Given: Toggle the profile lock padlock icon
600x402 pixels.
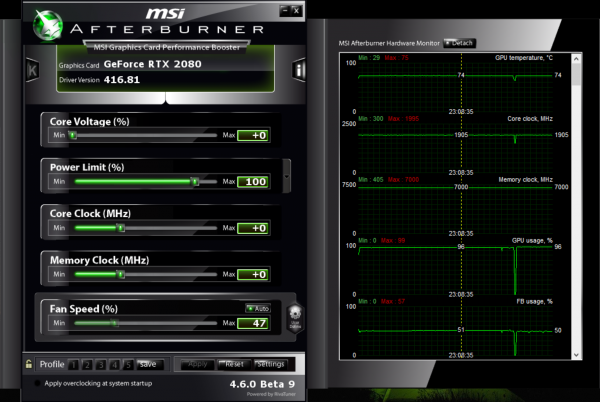Looking at the screenshot, I should 29,364.
